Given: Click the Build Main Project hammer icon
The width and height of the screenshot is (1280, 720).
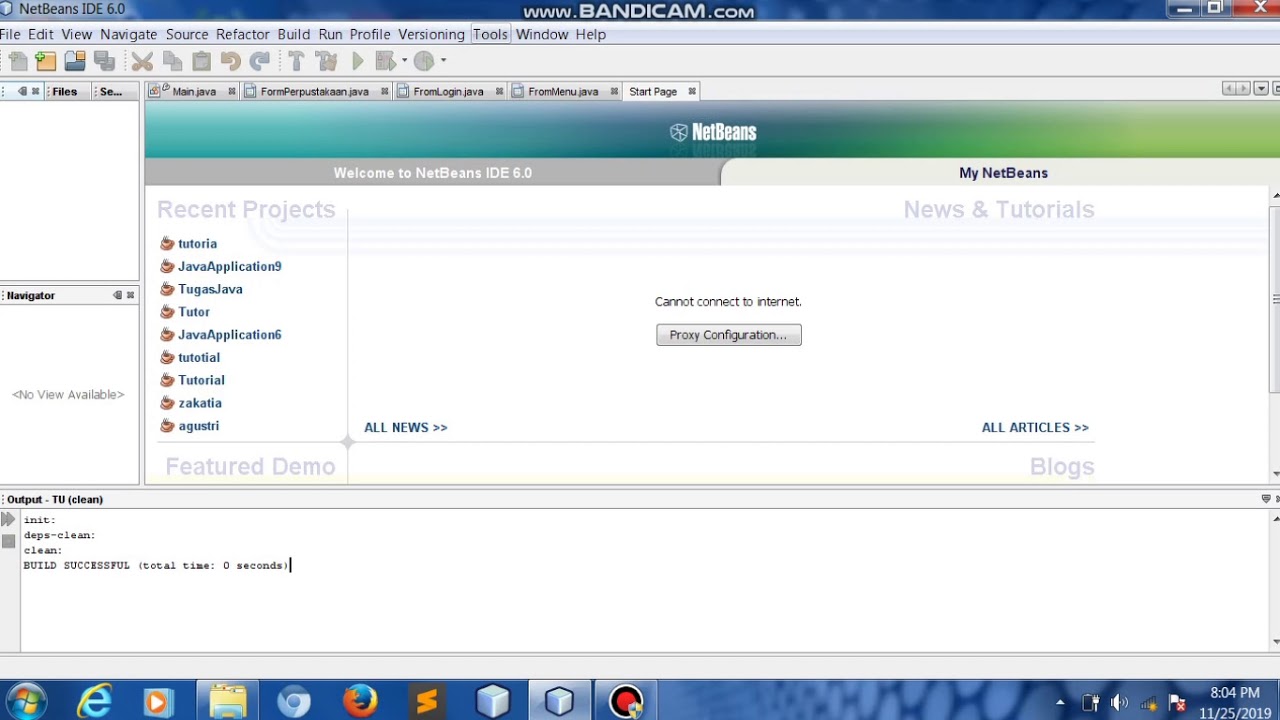Looking at the screenshot, I should tap(297, 62).
